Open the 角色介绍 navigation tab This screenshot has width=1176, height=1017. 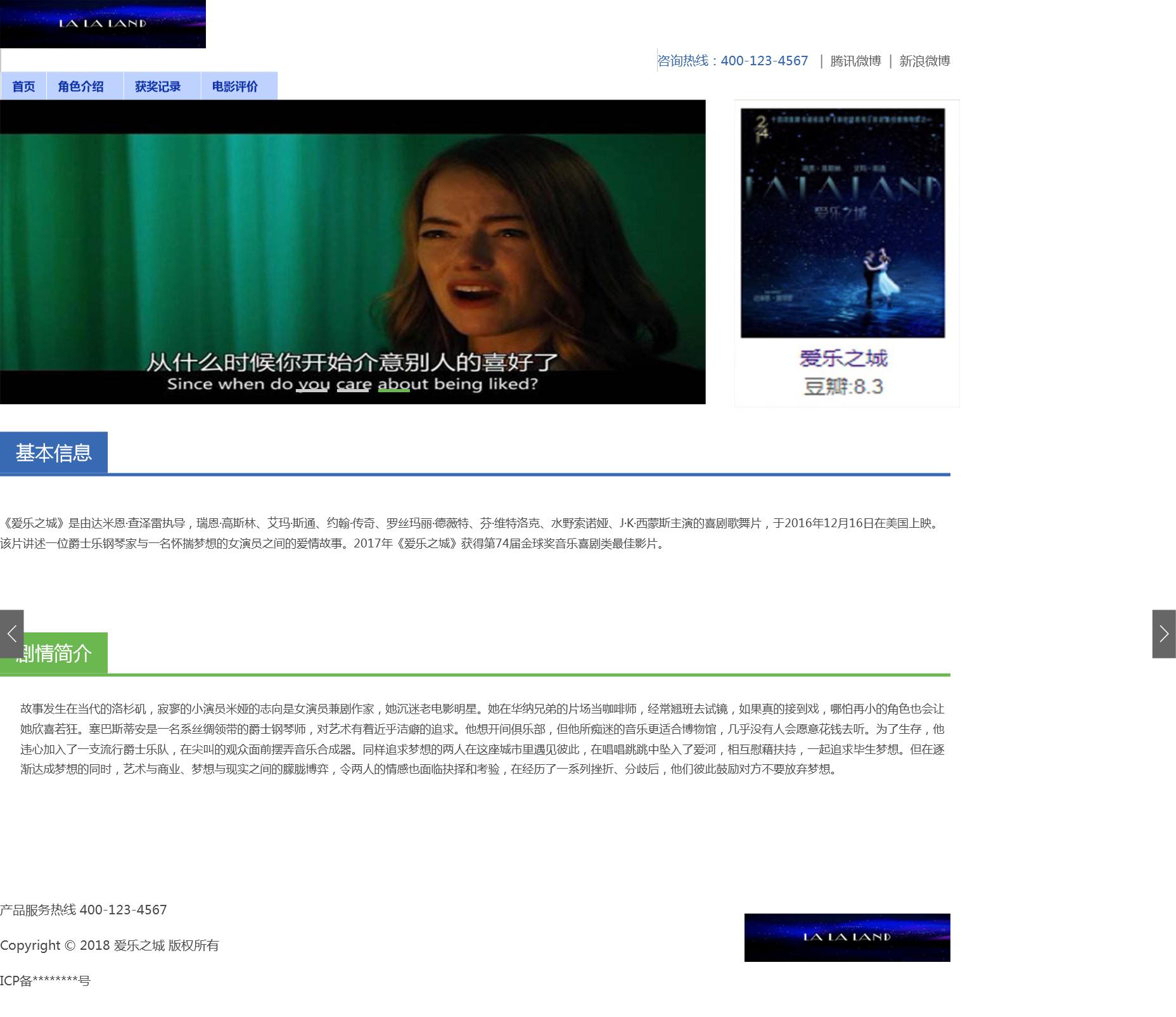80,86
